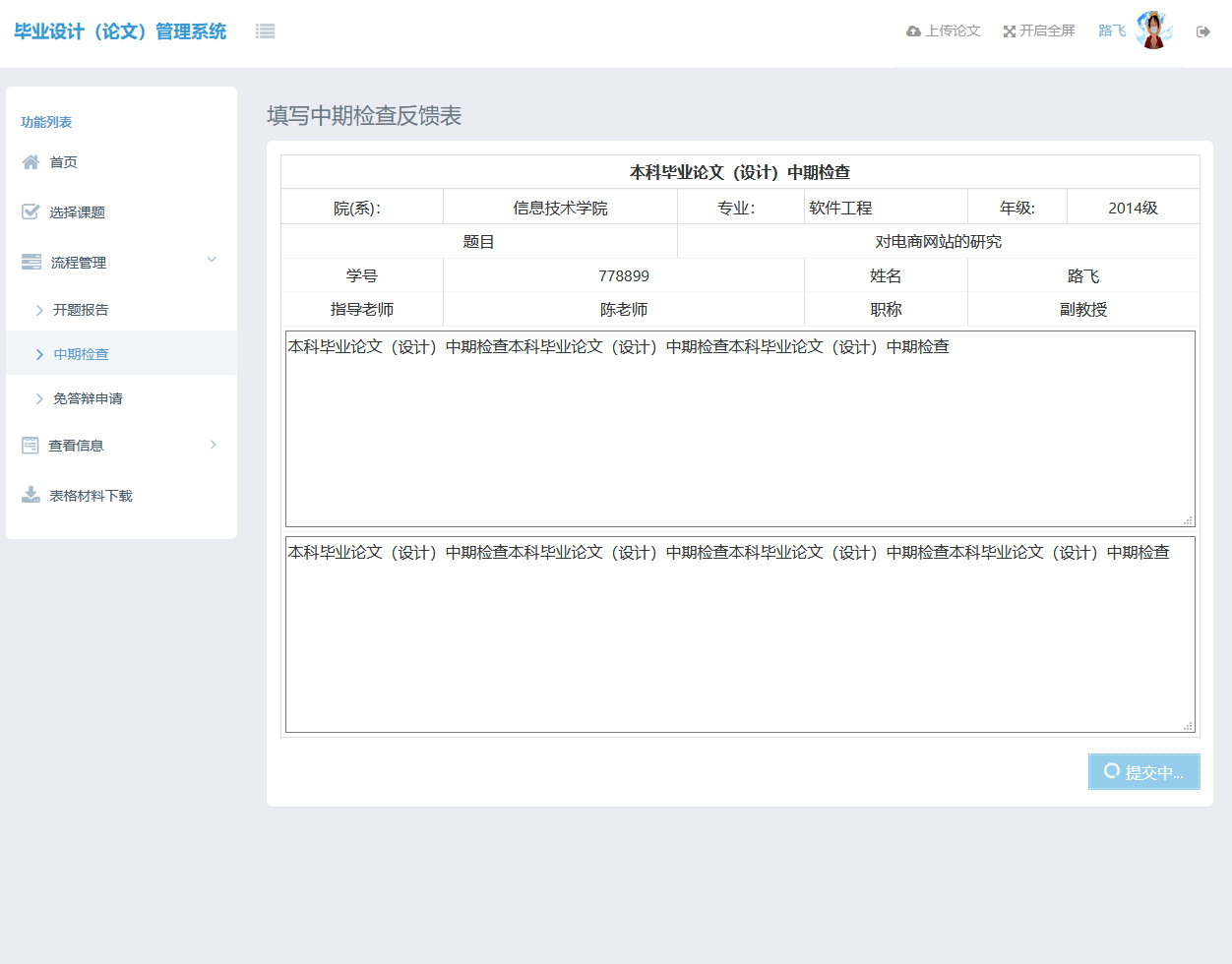Toggle the sidebar with the hamburger list icon

(x=264, y=30)
